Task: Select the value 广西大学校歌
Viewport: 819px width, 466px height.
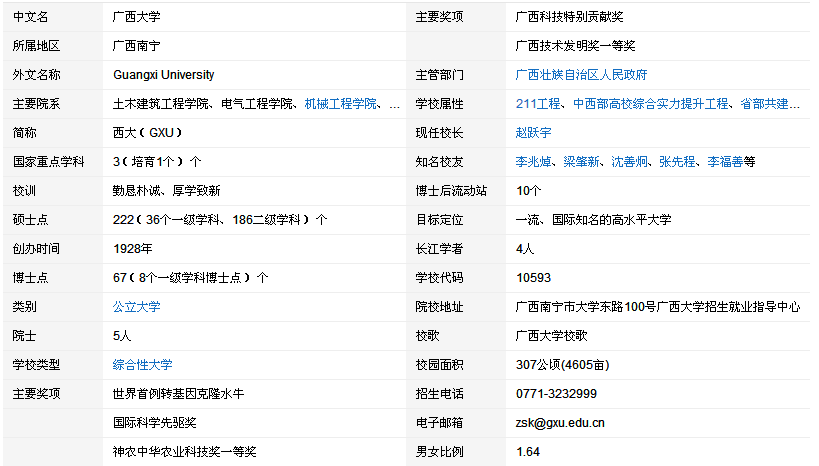Action: click(x=552, y=336)
